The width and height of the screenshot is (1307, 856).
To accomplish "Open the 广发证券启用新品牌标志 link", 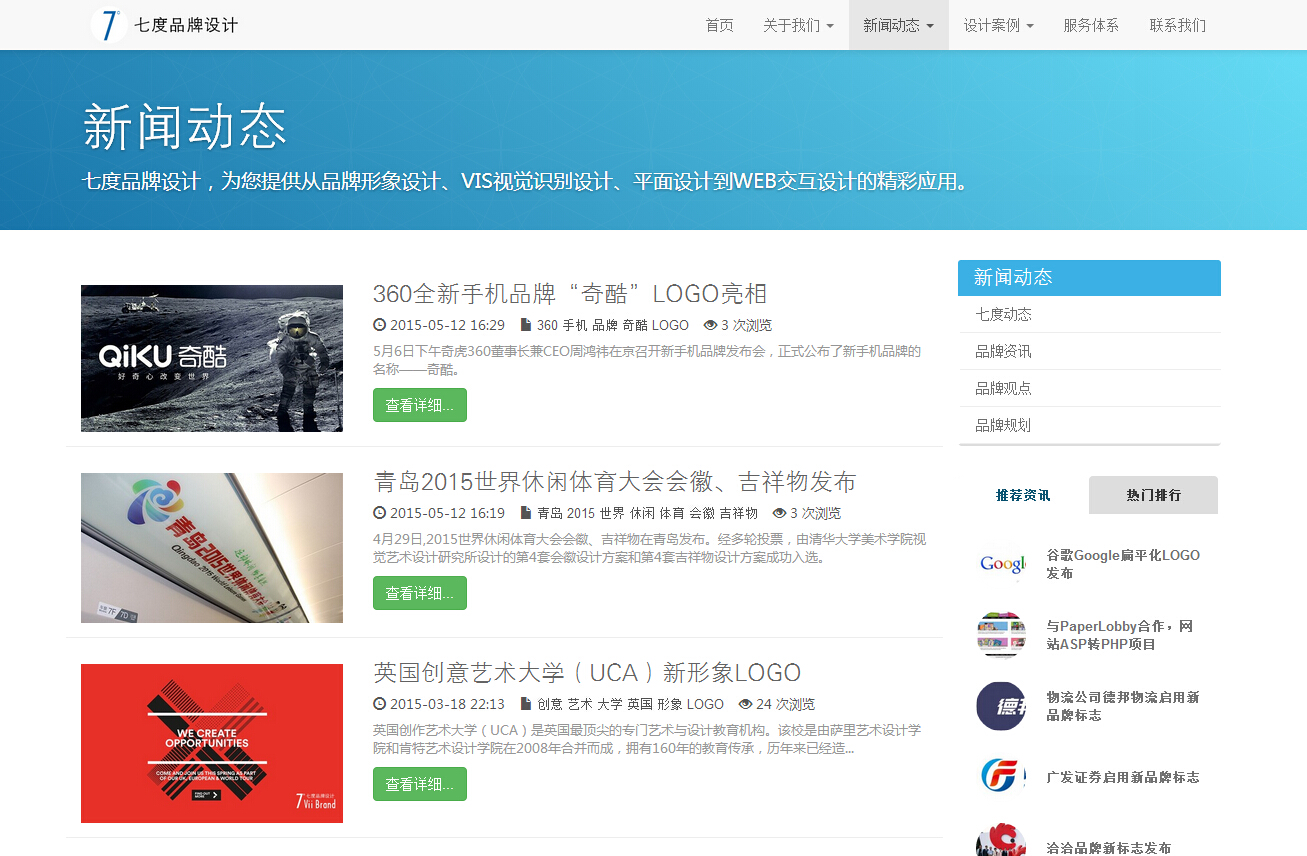I will 1123,777.
